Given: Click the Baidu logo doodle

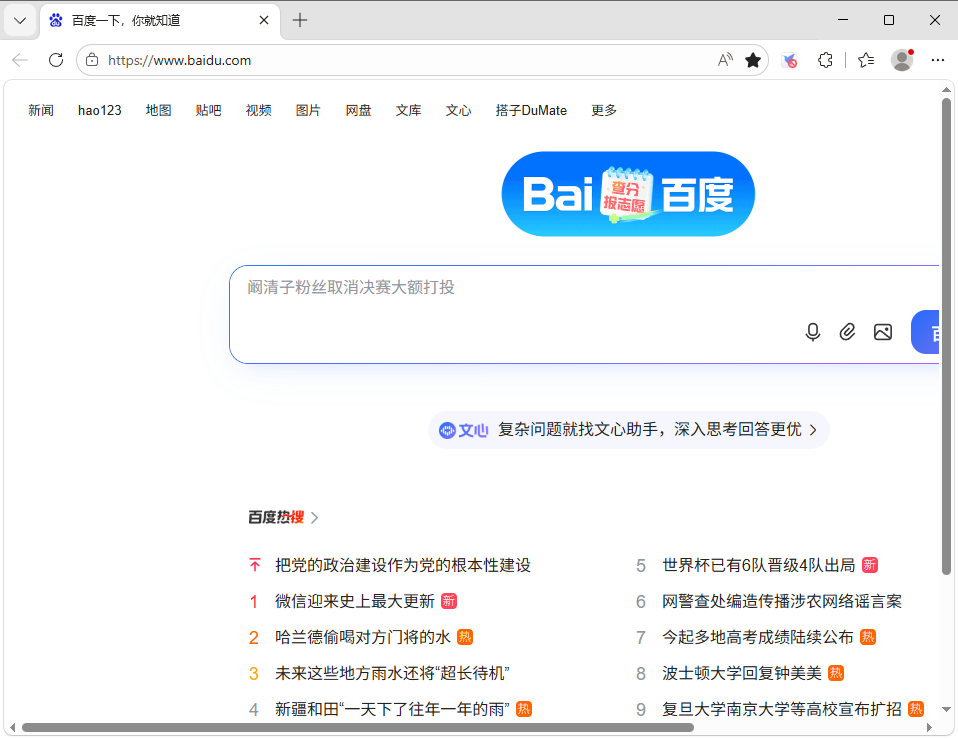Looking at the screenshot, I should (628, 194).
